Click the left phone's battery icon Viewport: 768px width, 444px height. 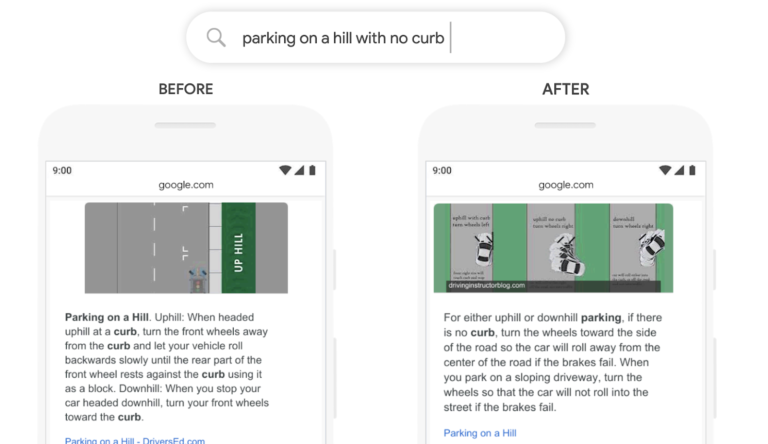[312, 170]
